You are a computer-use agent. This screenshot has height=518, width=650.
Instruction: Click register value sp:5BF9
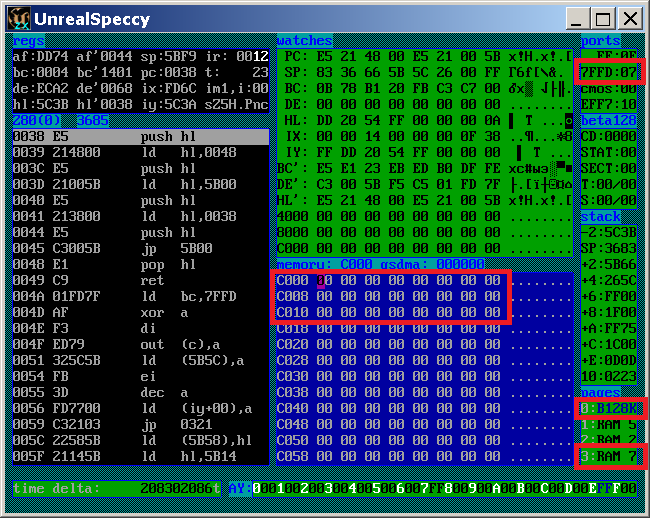click(168, 56)
